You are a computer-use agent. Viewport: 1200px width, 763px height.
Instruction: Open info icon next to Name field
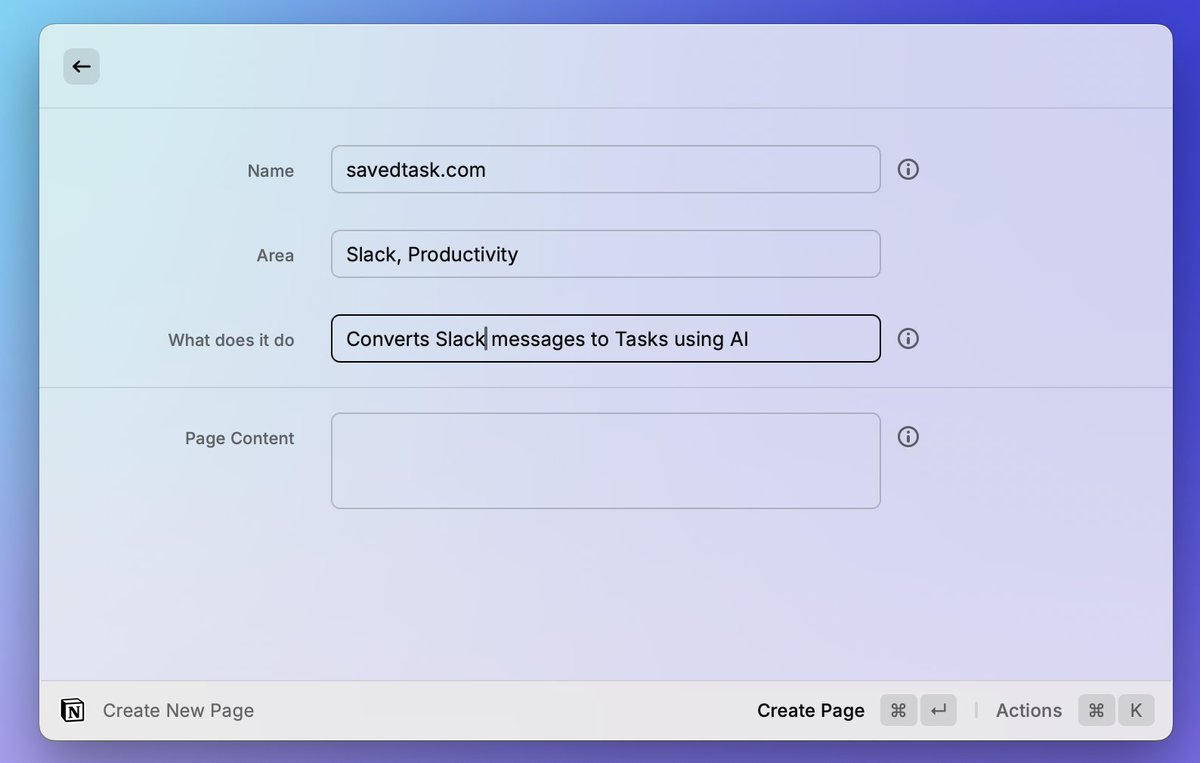(908, 169)
